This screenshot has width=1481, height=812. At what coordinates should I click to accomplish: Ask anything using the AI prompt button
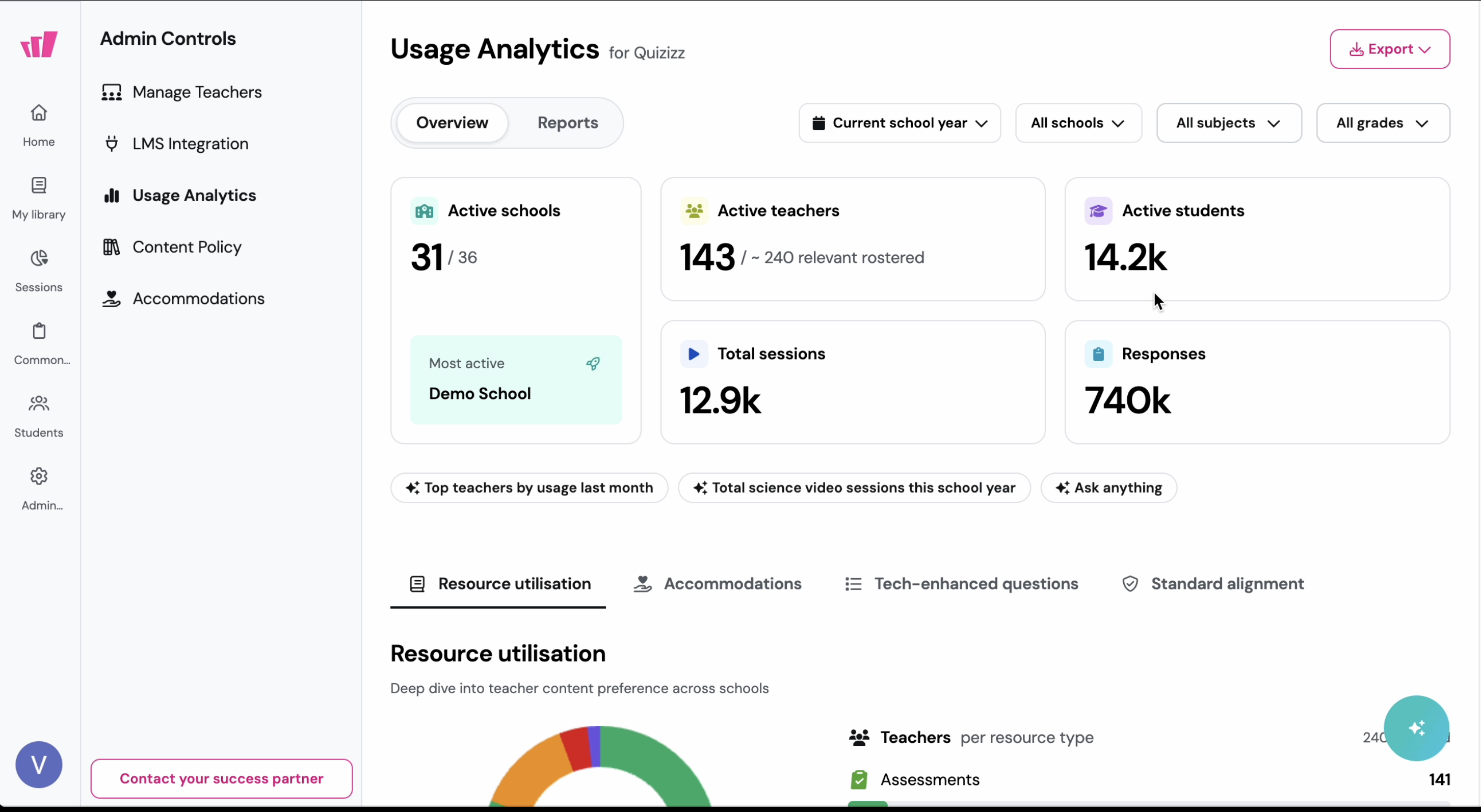click(1108, 488)
